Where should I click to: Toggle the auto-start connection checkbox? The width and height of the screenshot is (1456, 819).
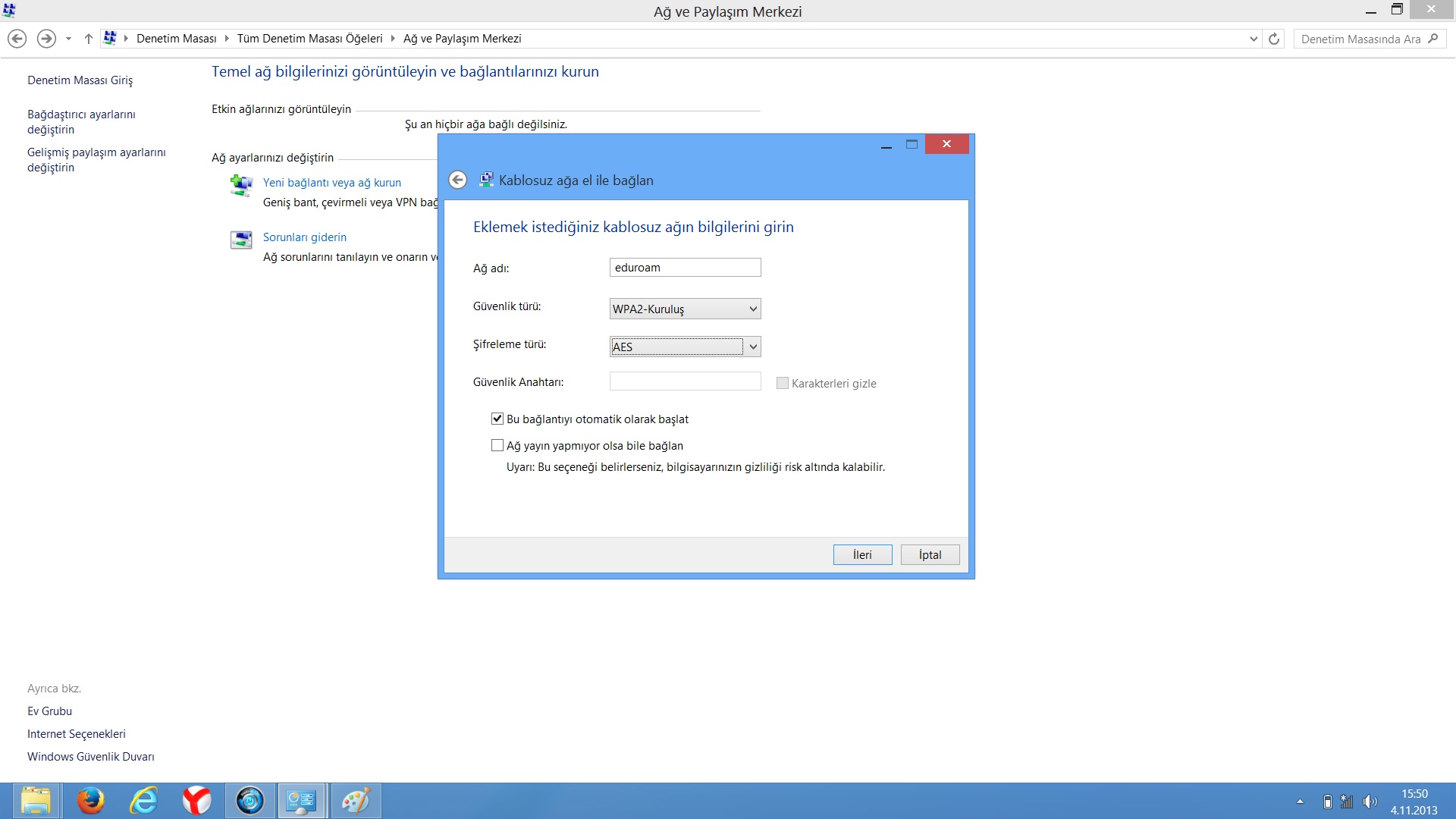pyautogui.click(x=497, y=419)
